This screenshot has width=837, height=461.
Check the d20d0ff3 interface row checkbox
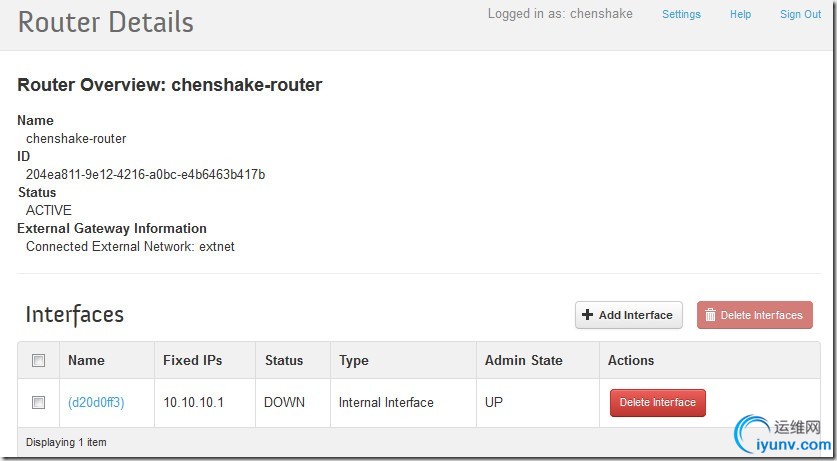click(39, 402)
